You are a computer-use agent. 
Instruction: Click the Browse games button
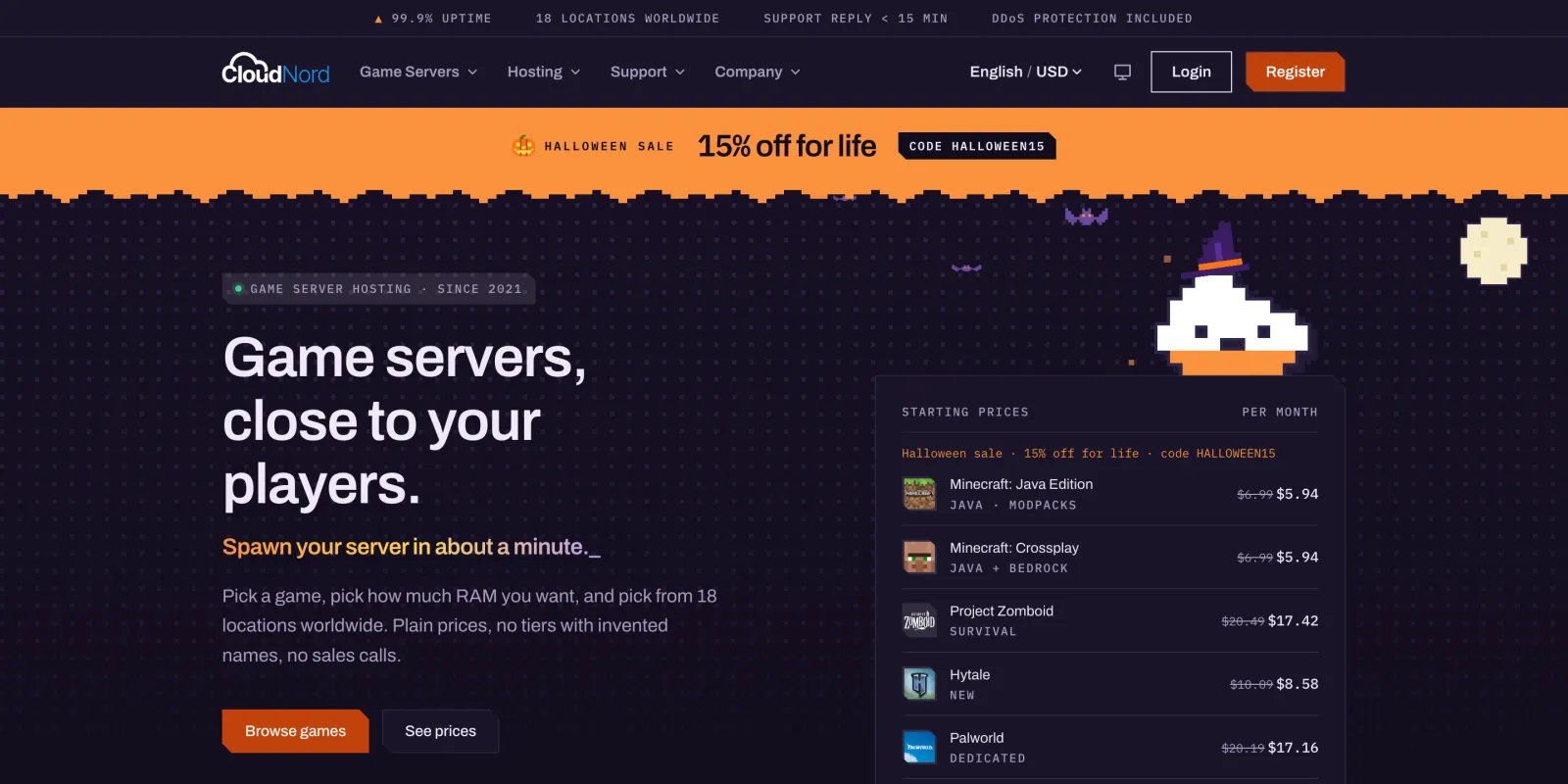point(295,731)
